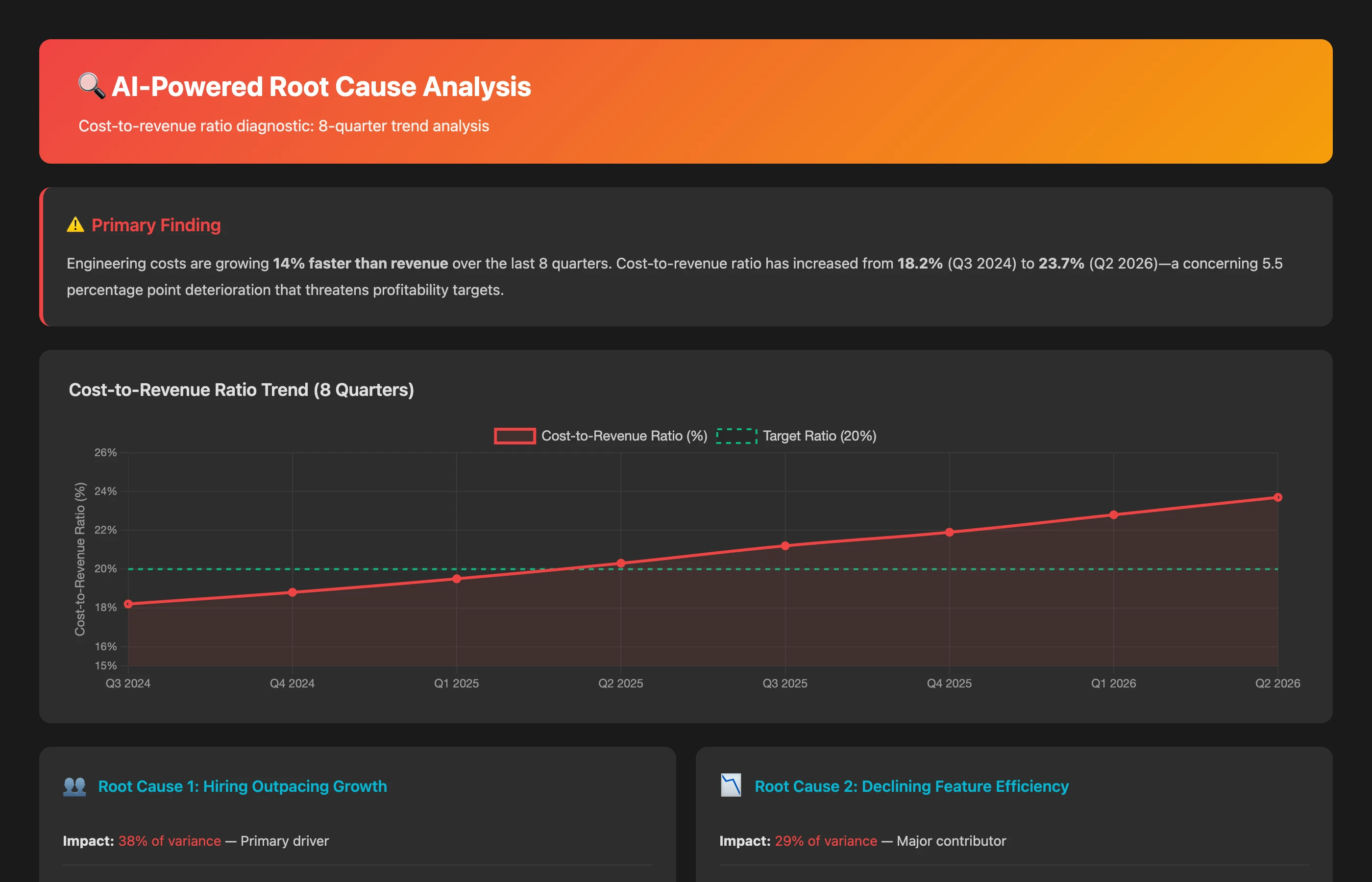
Task: Click the subtitle 'Cost-to-revenue ratio diagnostic: 8-quarter trend analysis'
Action: click(x=284, y=126)
